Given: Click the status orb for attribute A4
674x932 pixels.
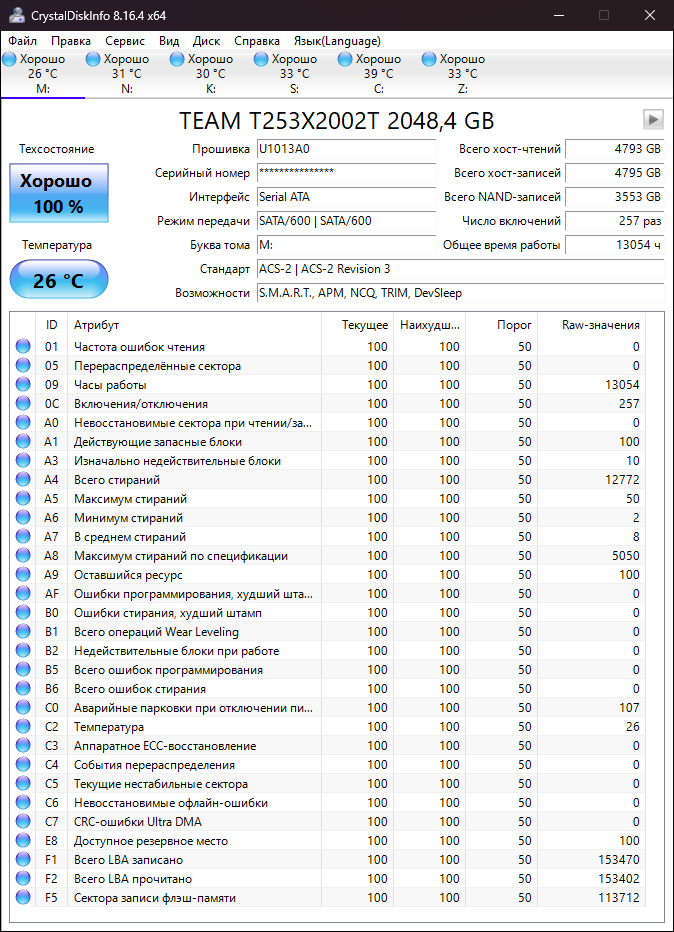Looking at the screenshot, I should click(23, 479).
